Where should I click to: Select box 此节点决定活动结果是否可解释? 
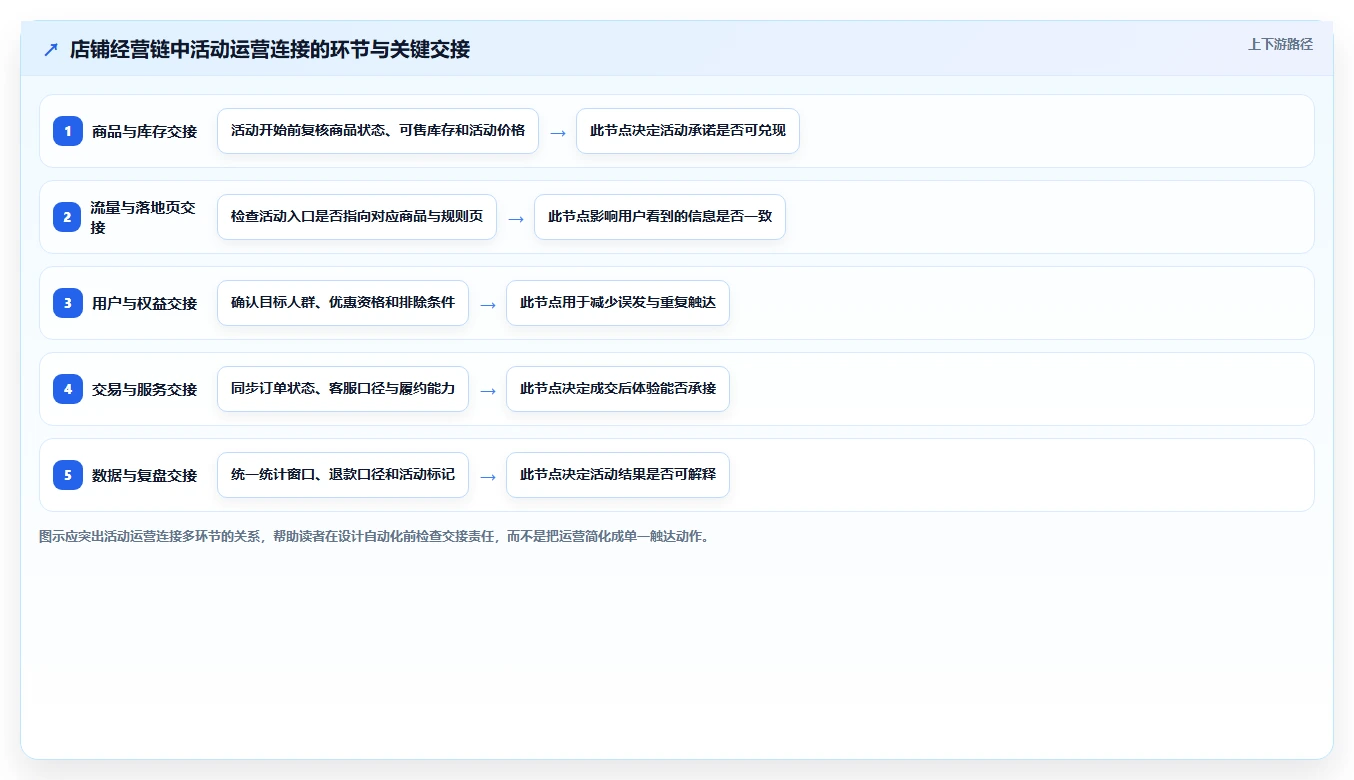click(618, 475)
